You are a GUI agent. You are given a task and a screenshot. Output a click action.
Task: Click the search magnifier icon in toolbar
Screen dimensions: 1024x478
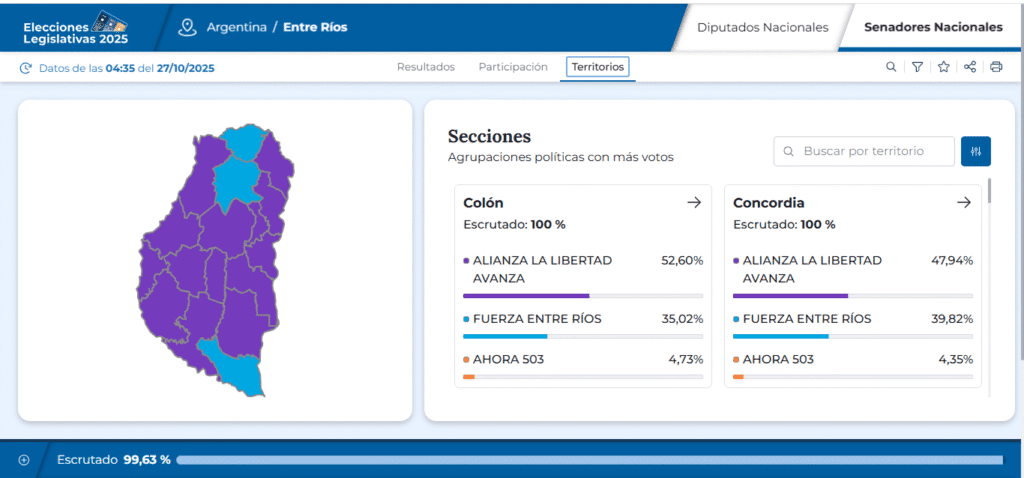(x=891, y=67)
